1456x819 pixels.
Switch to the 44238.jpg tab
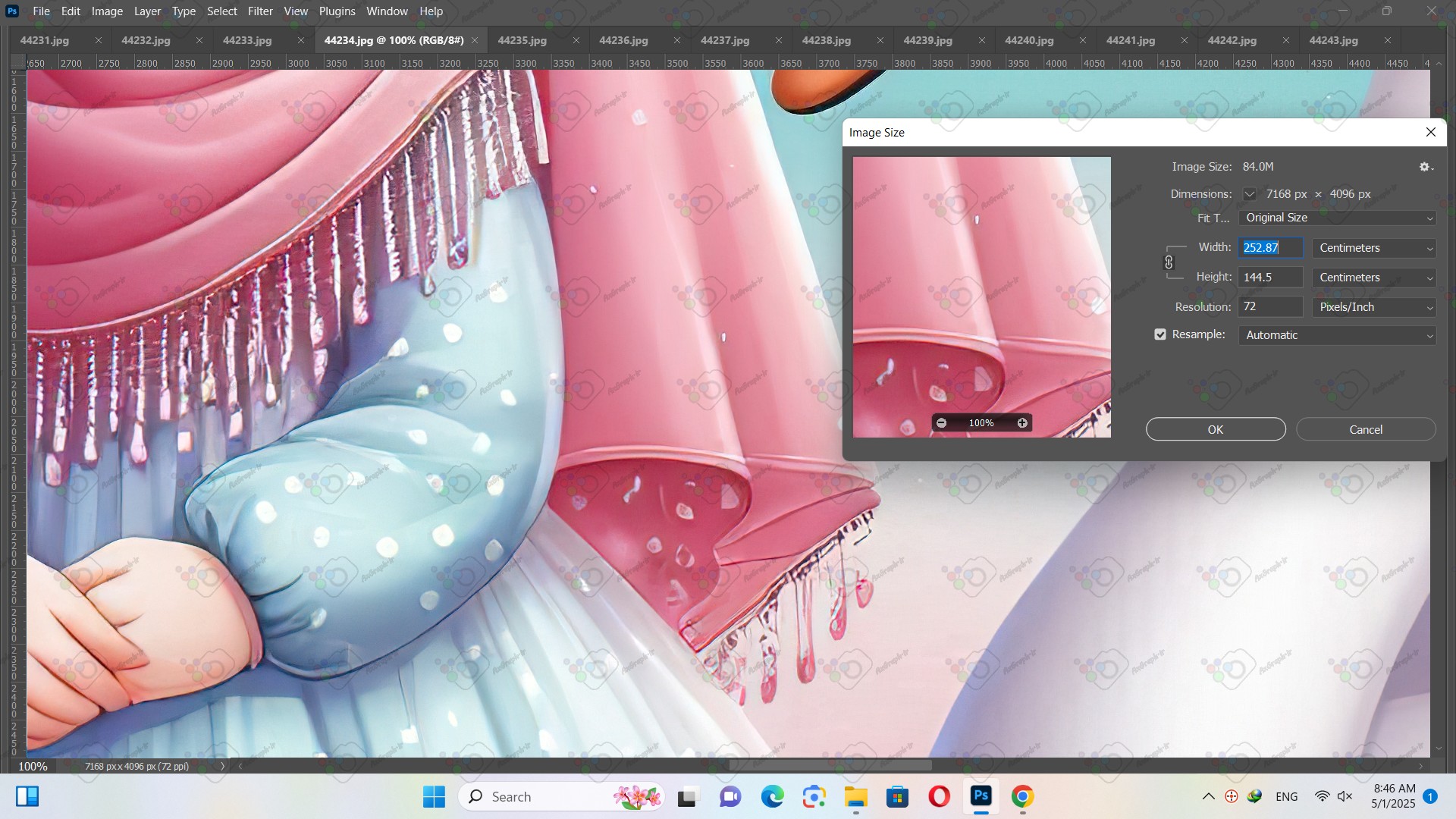(x=827, y=40)
